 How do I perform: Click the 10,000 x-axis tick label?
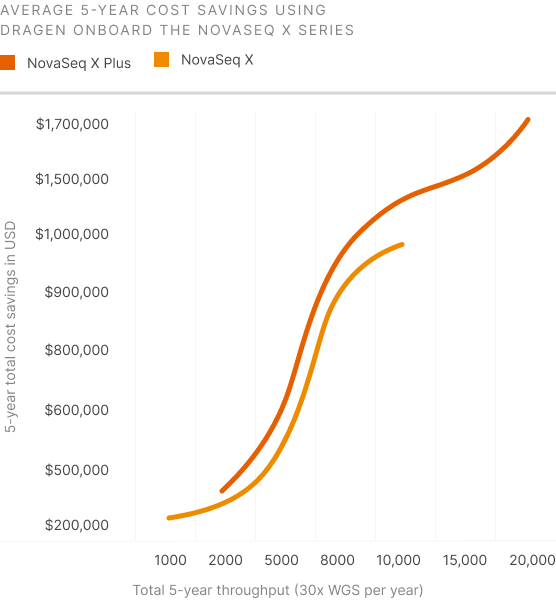point(398,560)
